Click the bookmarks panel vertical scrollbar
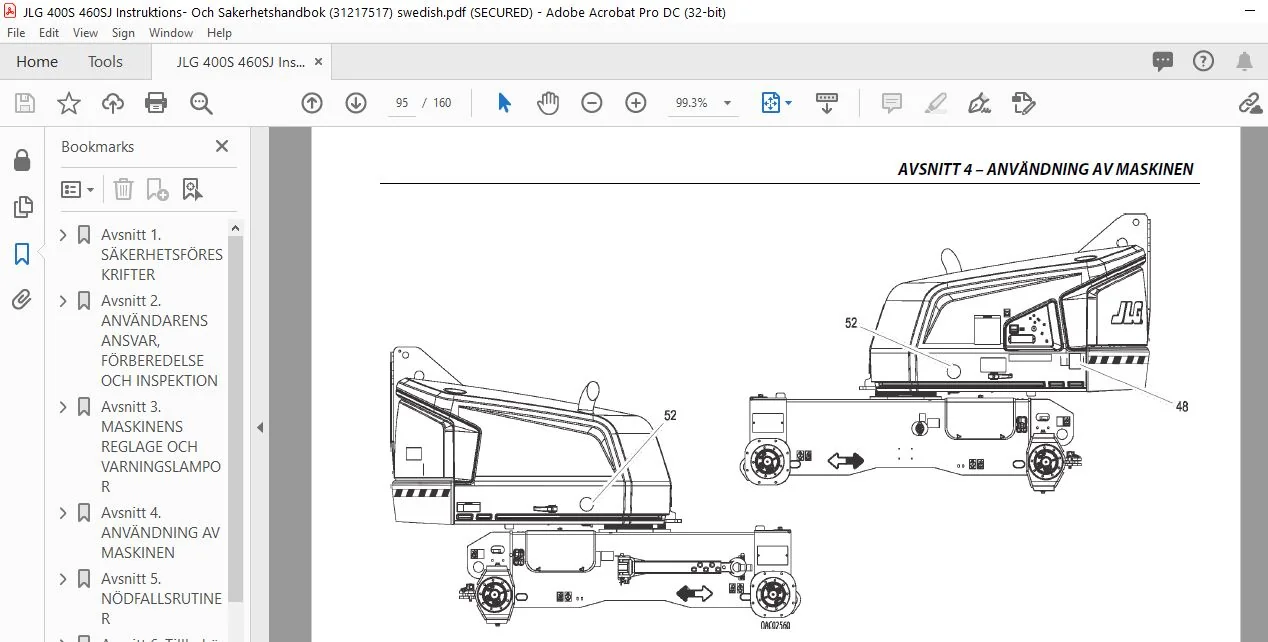Screen dimensions: 1268x642 coord(236,420)
